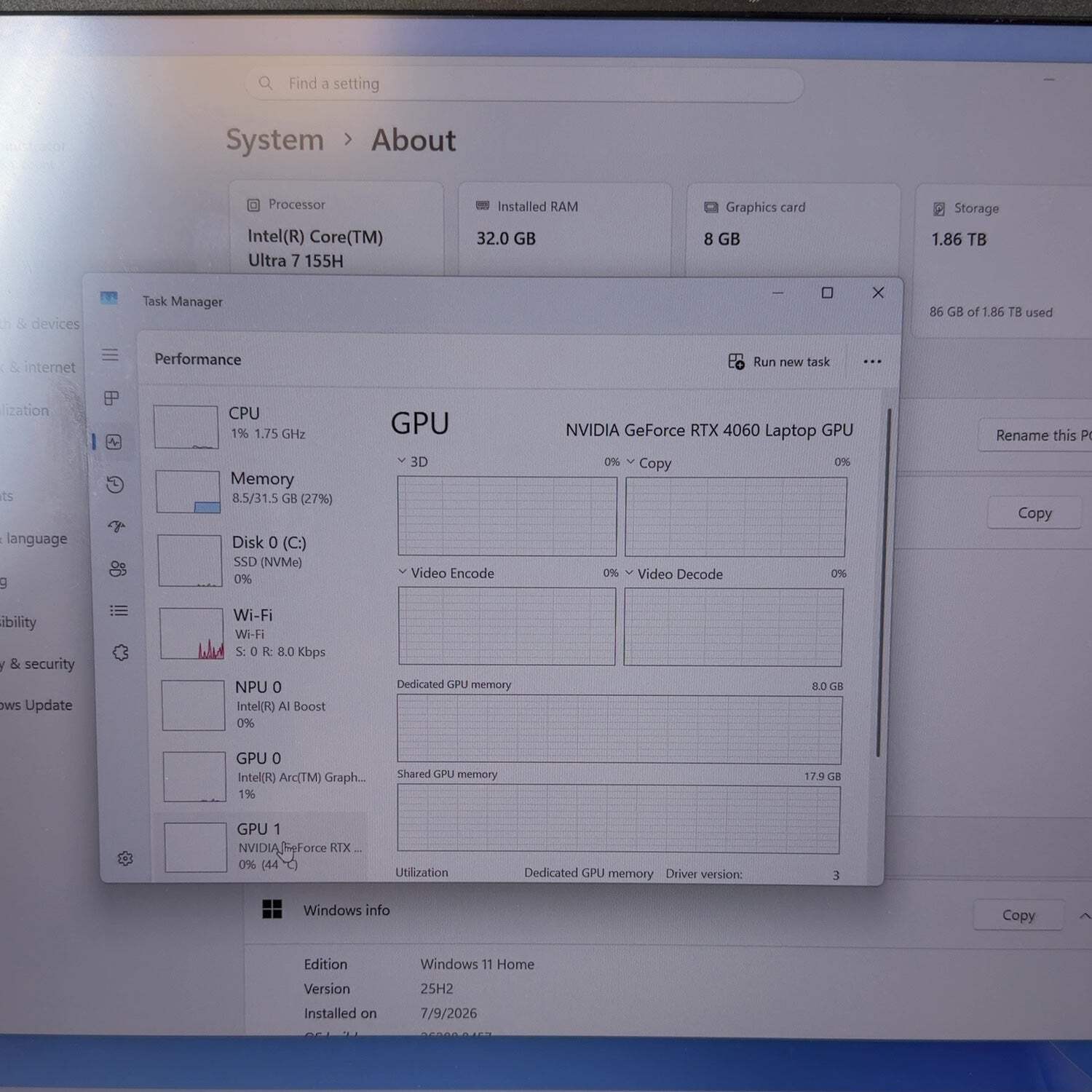Click Run new task
The height and width of the screenshot is (1092, 1092).
click(x=779, y=362)
